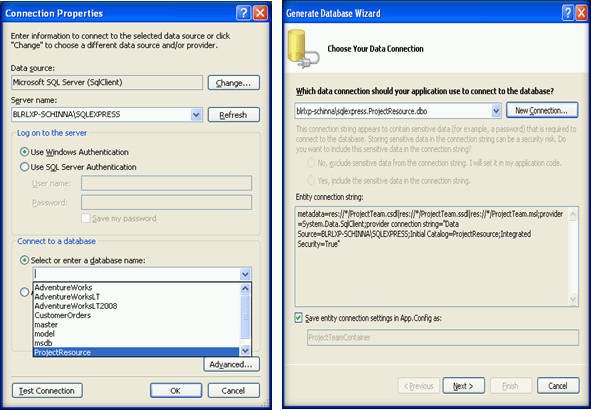Click the database list scroll up arrow
Image resolution: width=591 pixels, height=410 pixels.
click(245, 289)
